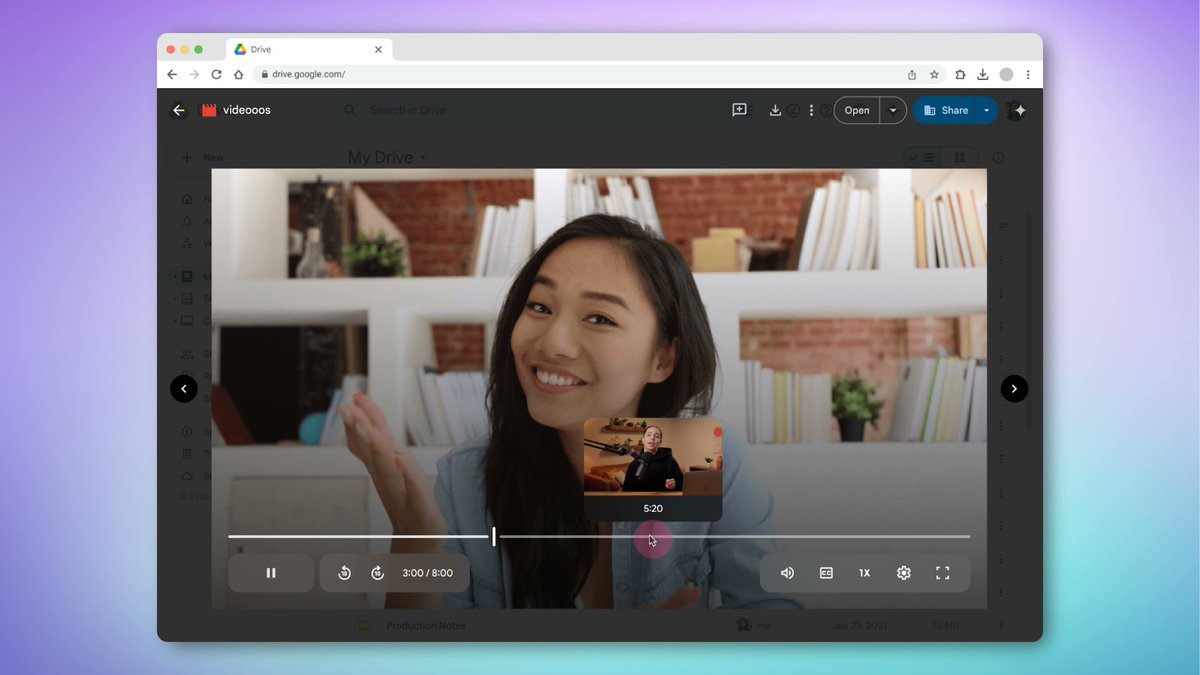Add a comment to the video
The height and width of the screenshot is (675, 1200).
pyautogui.click(x=739, y=110)
